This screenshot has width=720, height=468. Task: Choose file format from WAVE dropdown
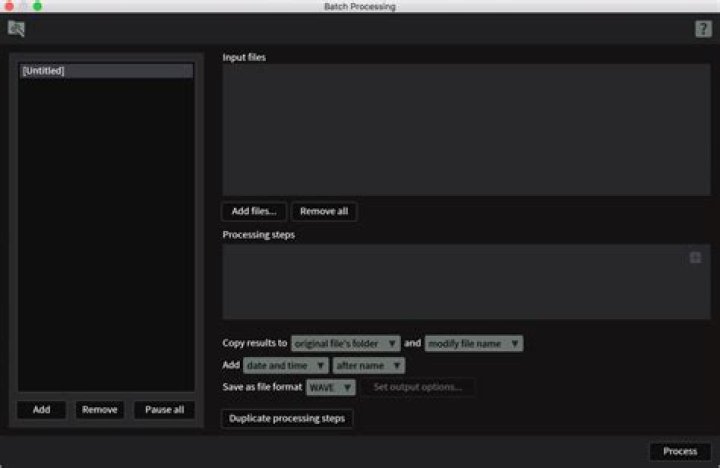[x=330, y=387]
